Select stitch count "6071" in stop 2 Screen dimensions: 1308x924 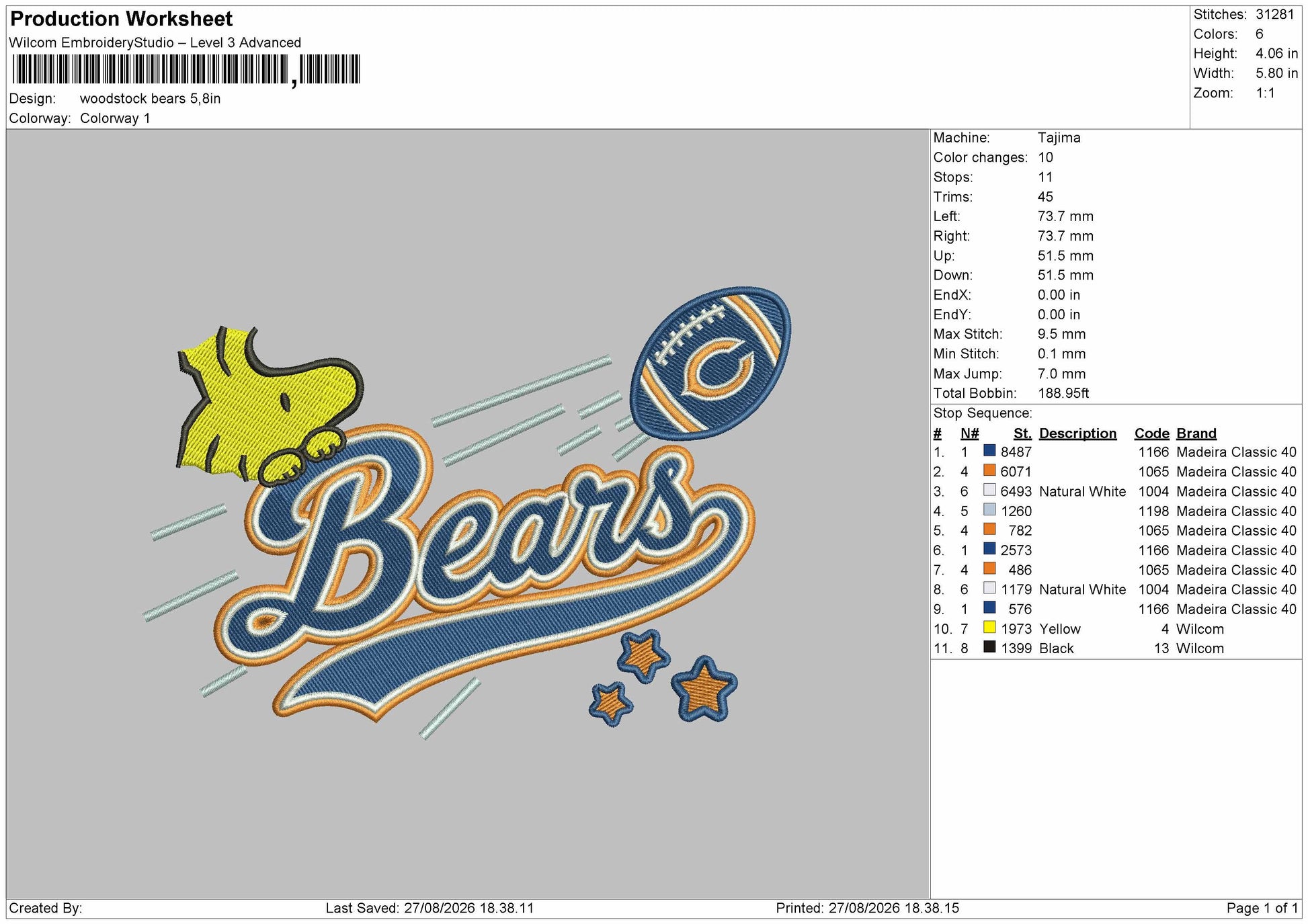click(x=1016, y=472)
